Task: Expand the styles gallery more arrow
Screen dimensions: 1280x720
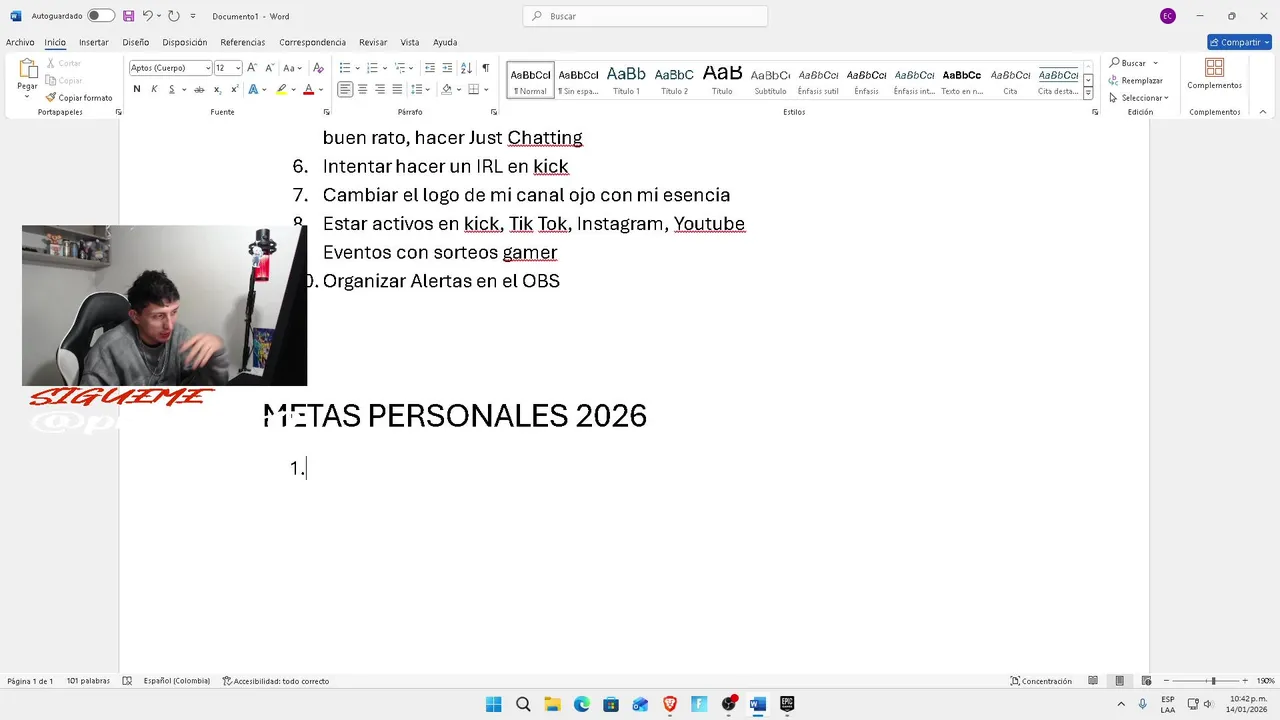Action: point(1088,94)
